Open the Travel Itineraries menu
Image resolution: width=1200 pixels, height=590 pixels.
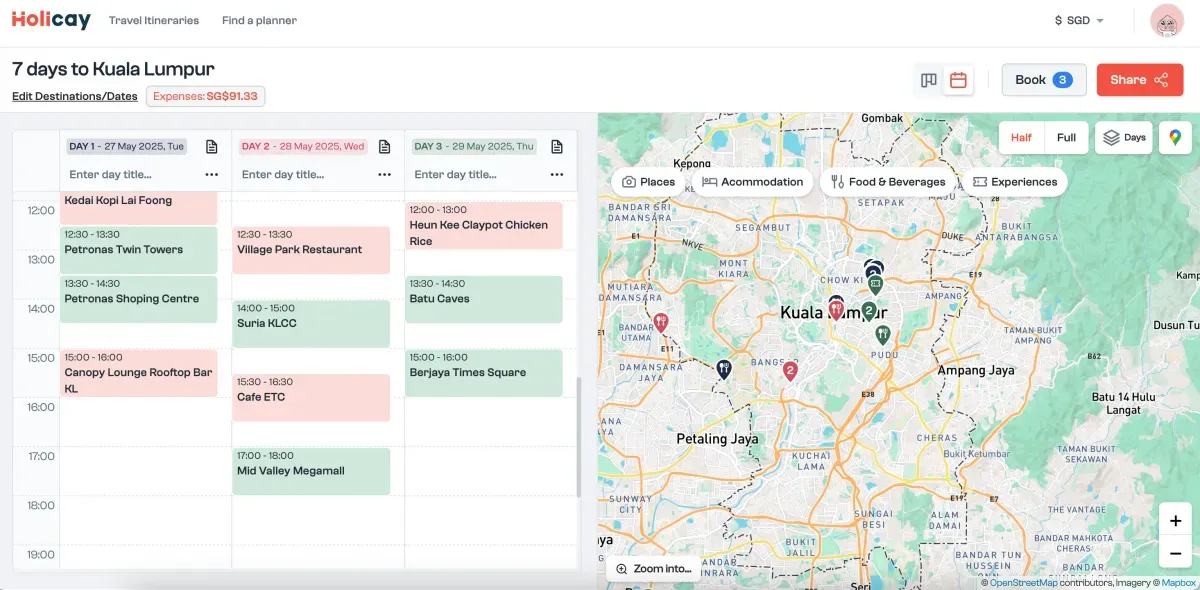click(x=154, y=20)
